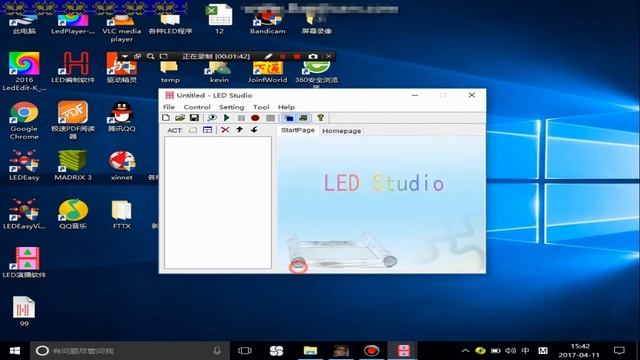
Task: Open the Action Center notification icon
Action: coord(619,351)
